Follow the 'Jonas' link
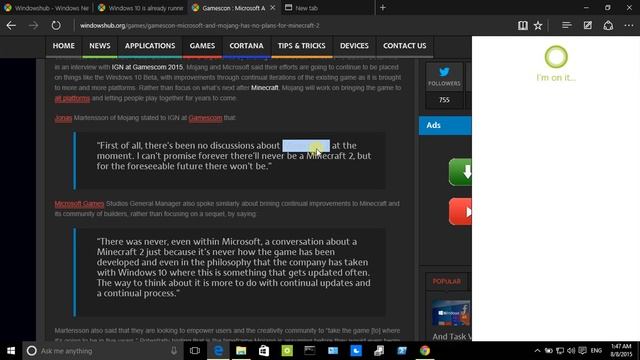This screenshot has height=360, width=640. [63, 118]
